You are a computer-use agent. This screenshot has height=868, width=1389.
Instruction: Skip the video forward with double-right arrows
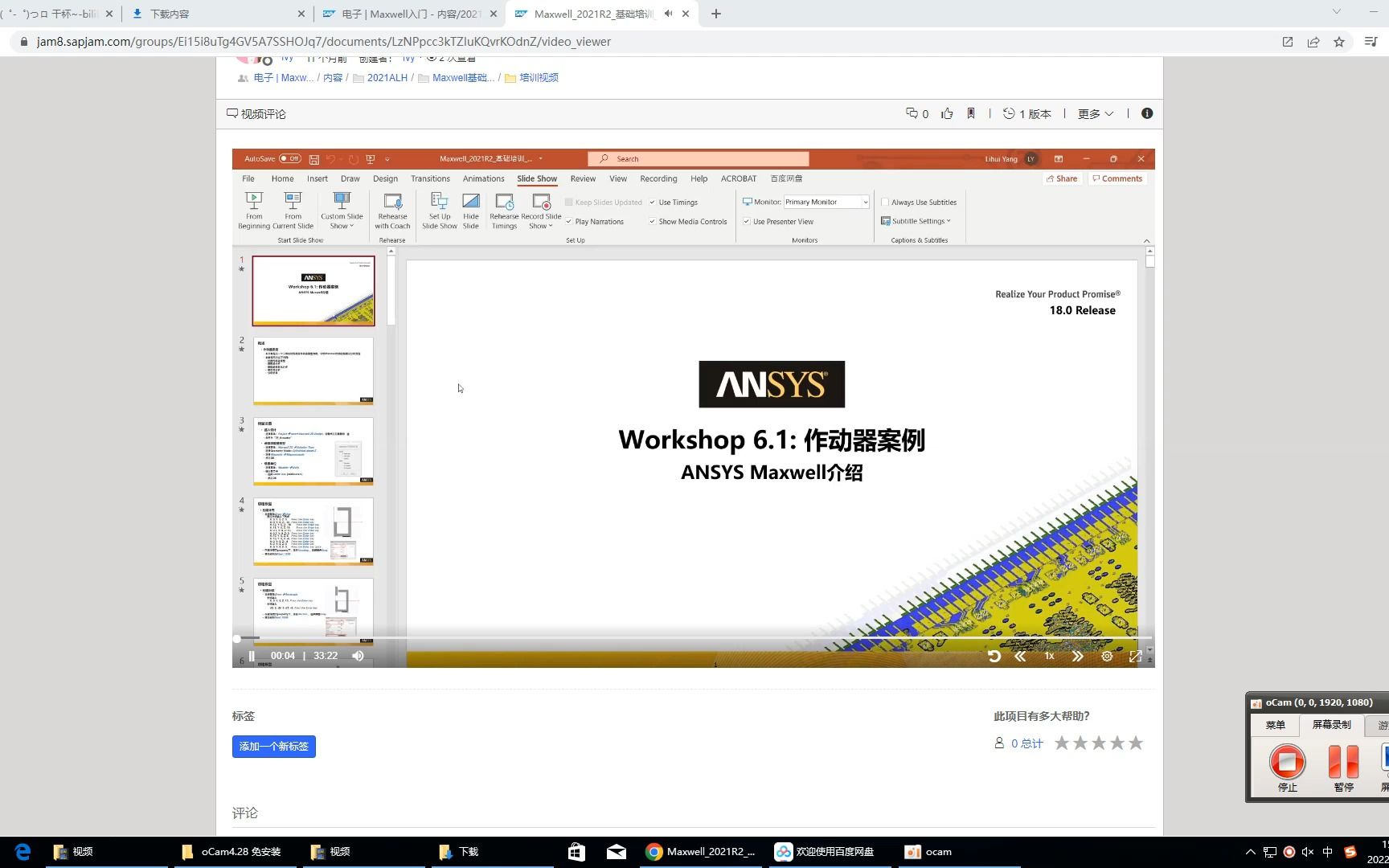1078,656
